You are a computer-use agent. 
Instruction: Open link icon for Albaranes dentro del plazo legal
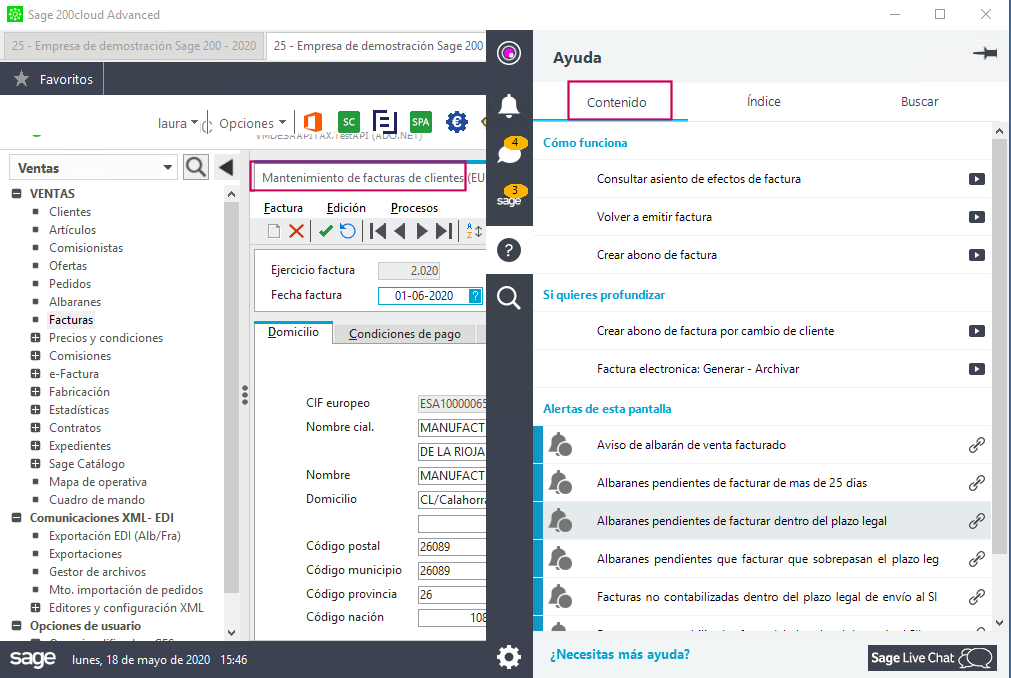point(976,521)
